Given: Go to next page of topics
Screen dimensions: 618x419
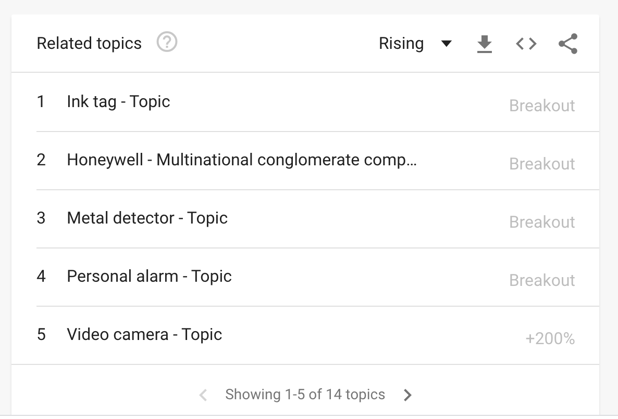Looking at the screenshot, I should [x=408, y=395].
